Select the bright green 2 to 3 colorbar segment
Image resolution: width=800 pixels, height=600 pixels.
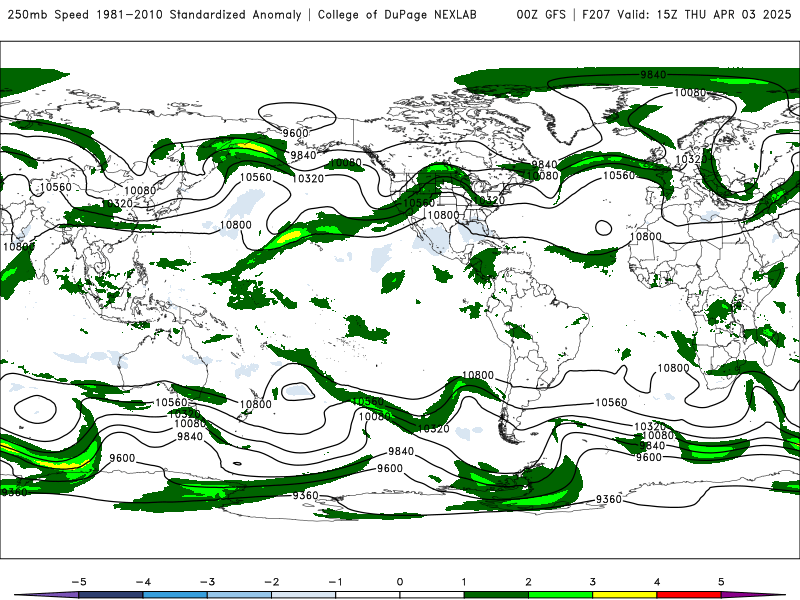(560, 595)
